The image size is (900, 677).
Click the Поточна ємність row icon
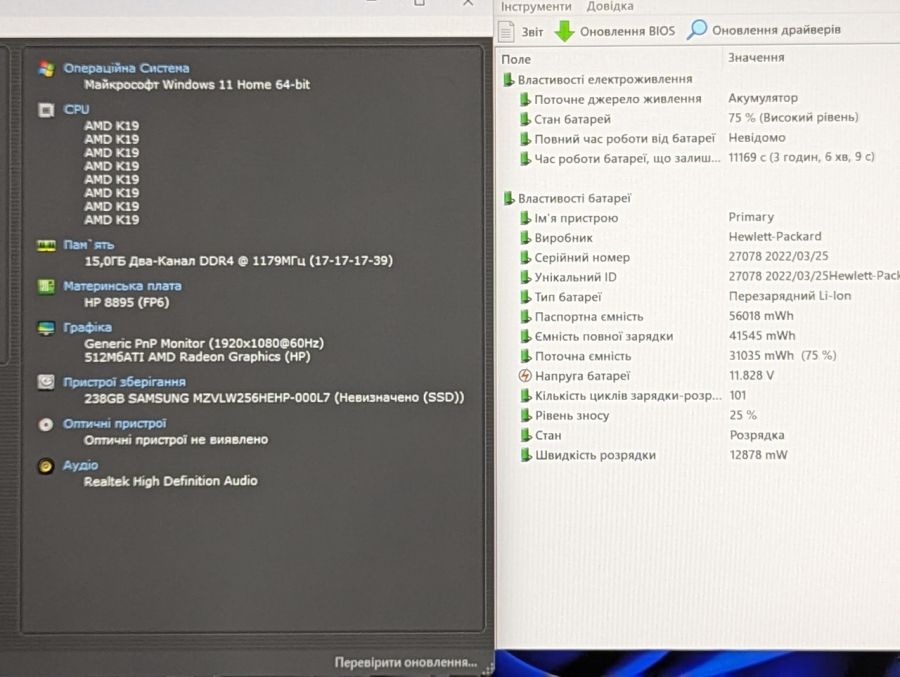click(x=525, y=356)
